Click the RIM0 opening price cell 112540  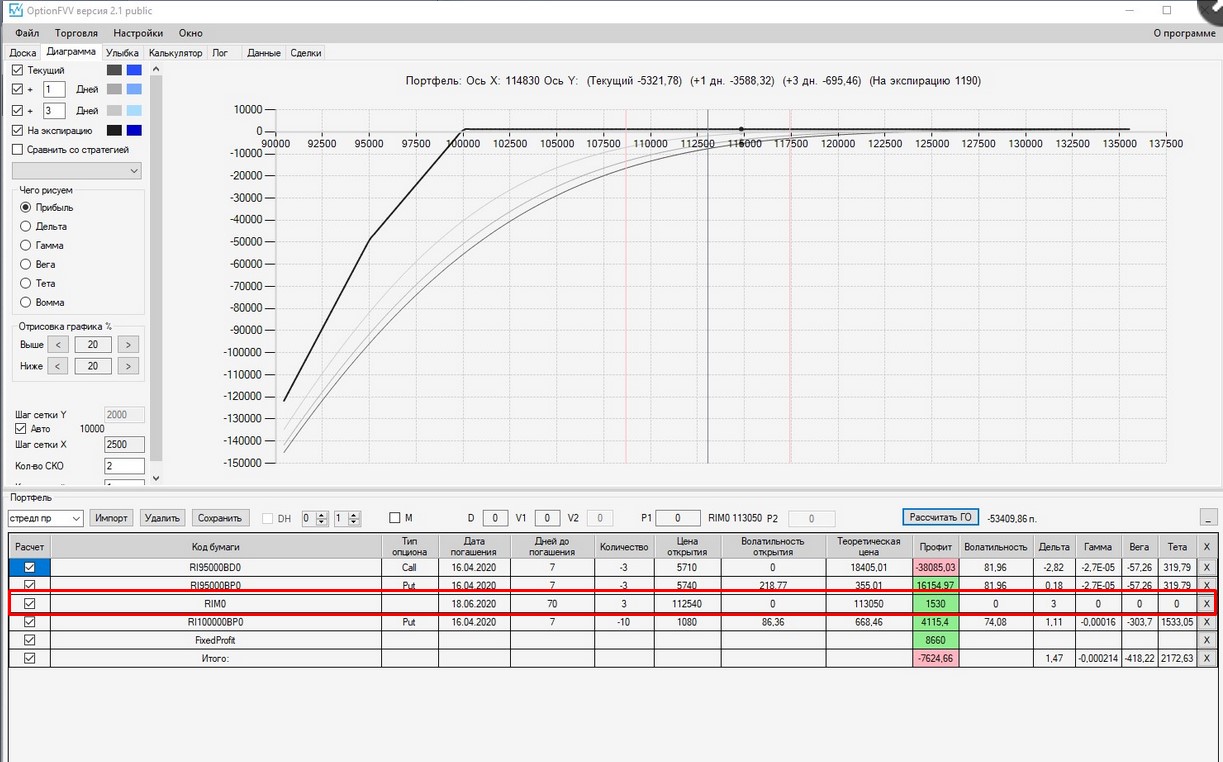pyautogui.click(x=687, y=603)
